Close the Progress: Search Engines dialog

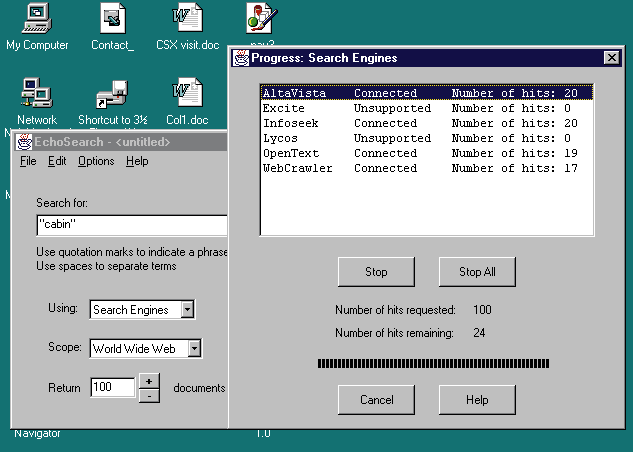coord(612,58)
